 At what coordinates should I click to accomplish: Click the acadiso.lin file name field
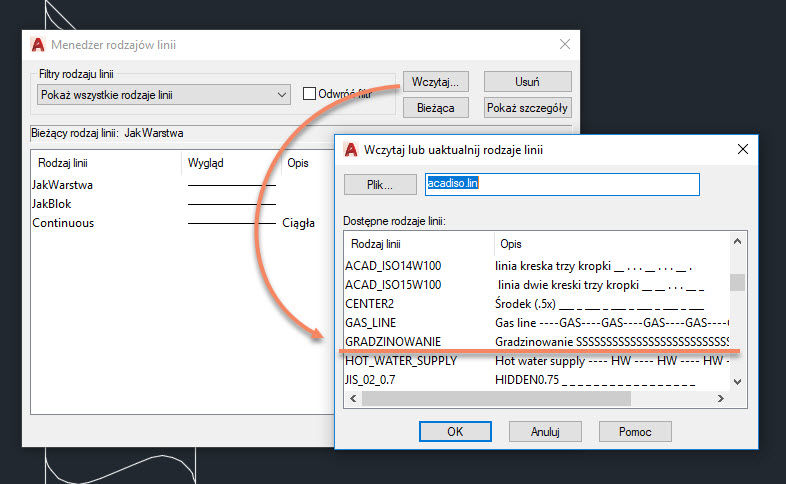click(x=562, y=184)
